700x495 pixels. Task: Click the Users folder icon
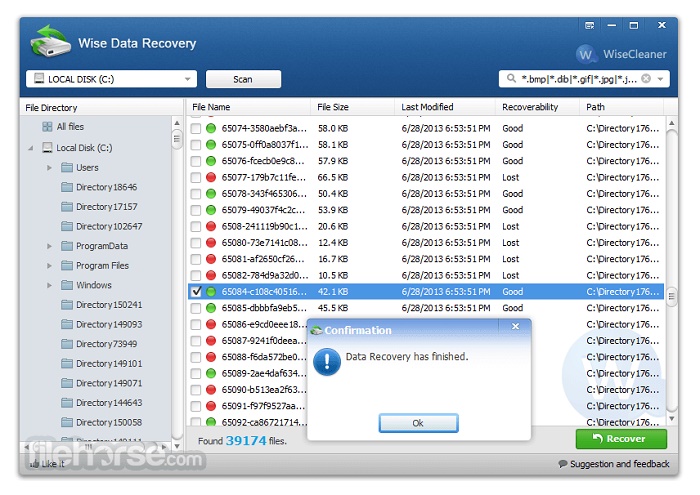coord(67,167)
